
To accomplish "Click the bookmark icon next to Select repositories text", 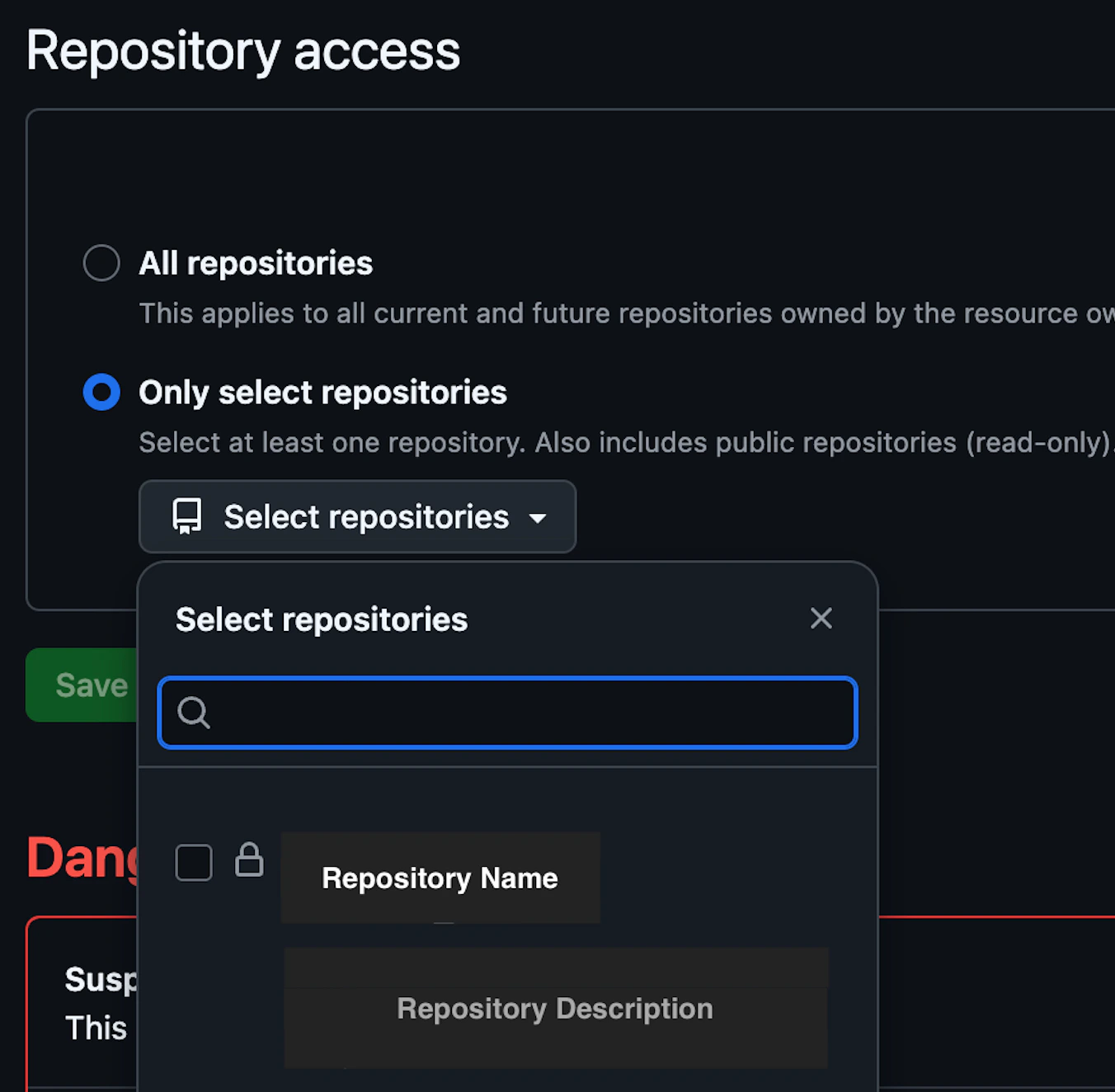I will tap(185, 516).
